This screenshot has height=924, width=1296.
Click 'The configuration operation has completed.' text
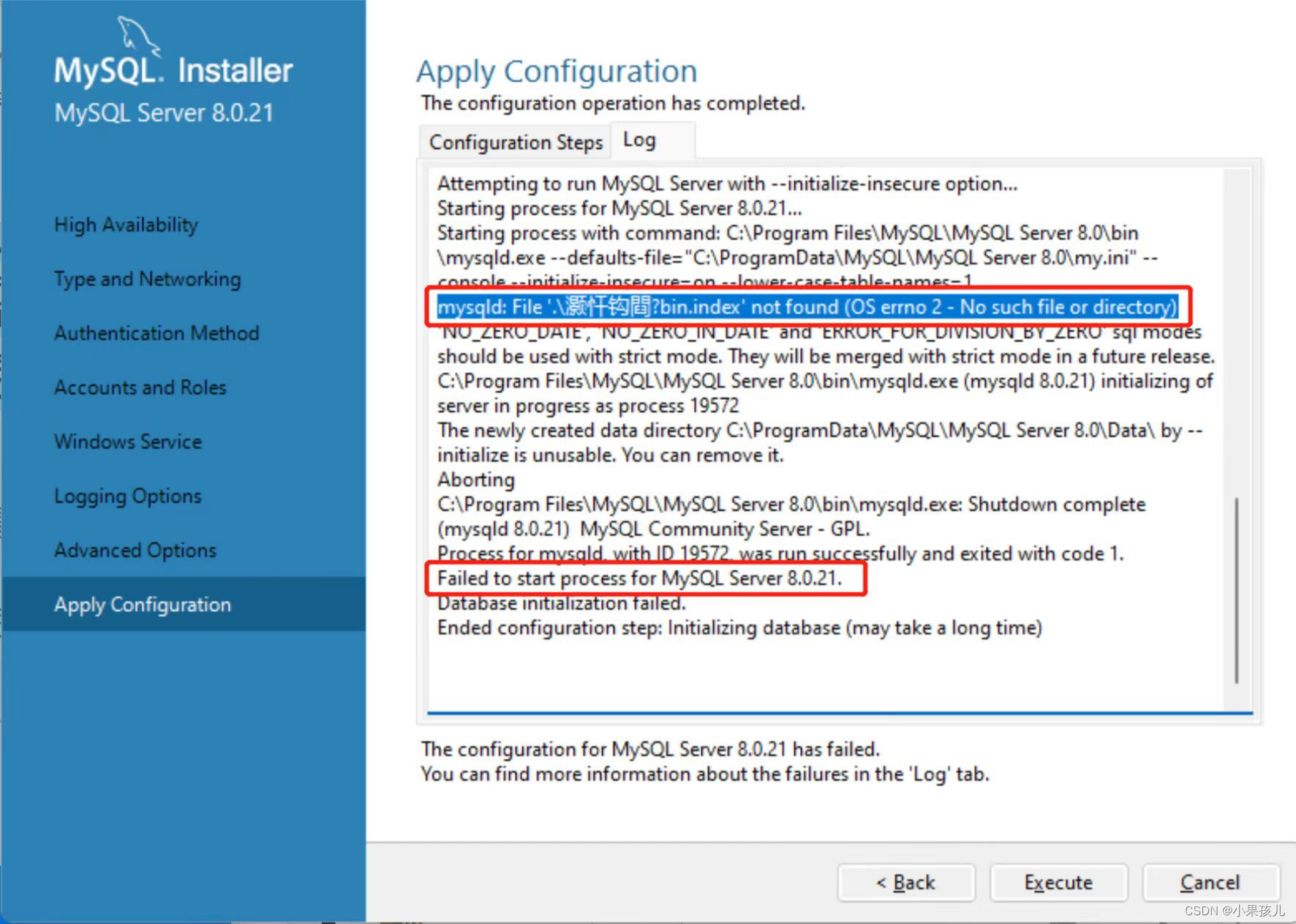pos(613,103)
